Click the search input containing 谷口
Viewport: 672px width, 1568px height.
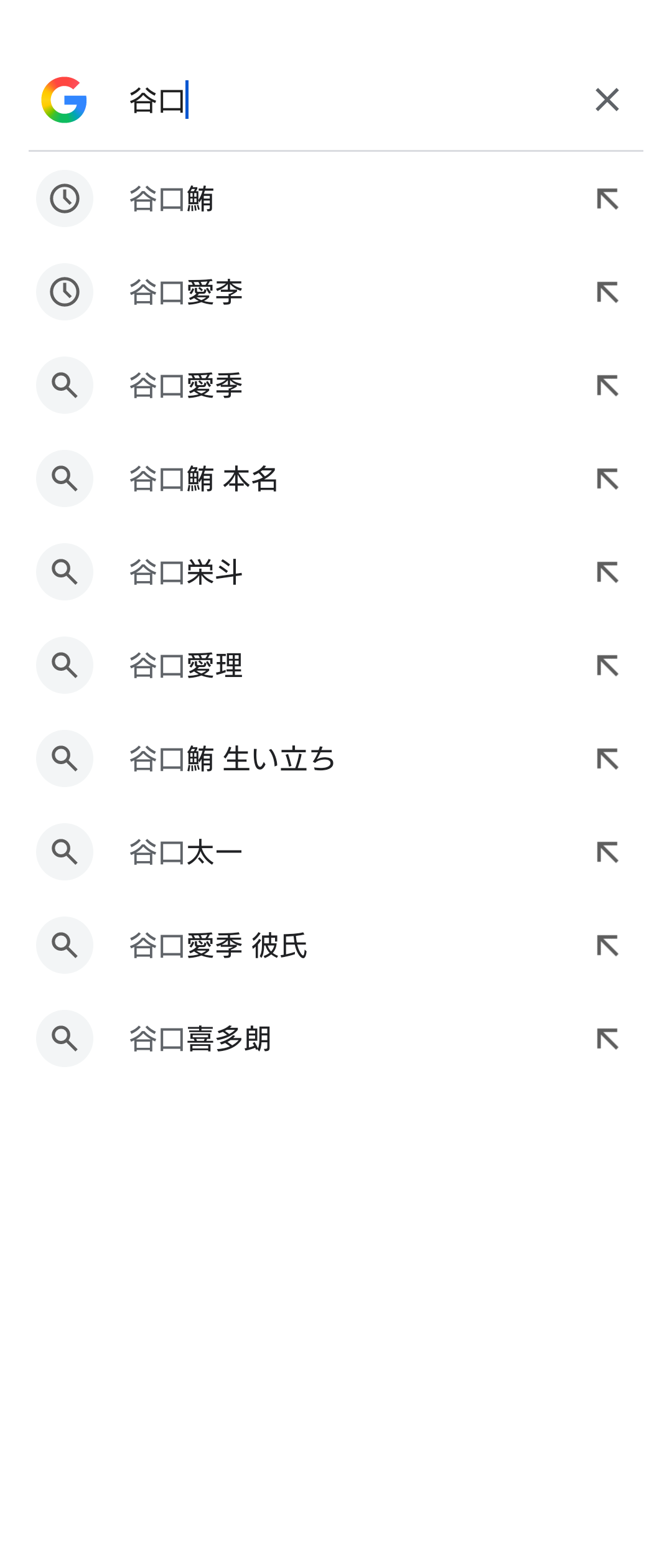348,100
